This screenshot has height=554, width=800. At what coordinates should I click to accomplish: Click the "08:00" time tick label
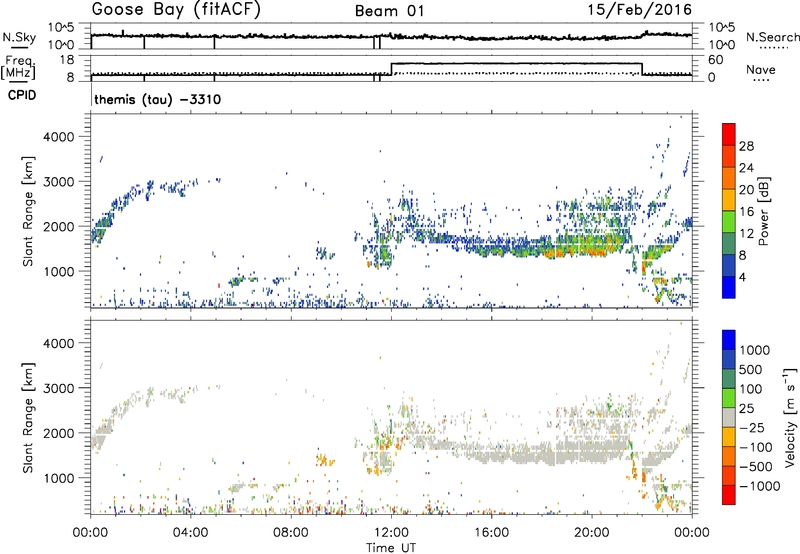[291, 533]
